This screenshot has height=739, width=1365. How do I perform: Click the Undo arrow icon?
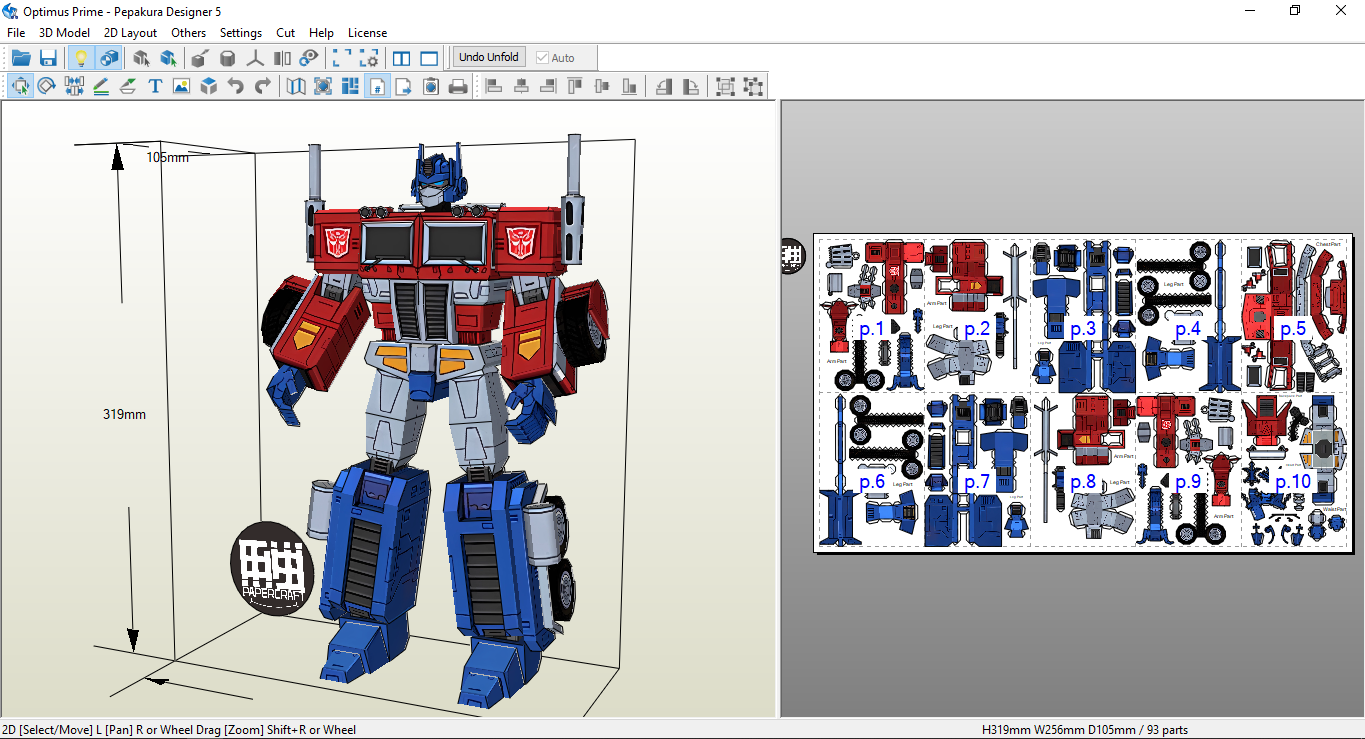click(x=235, y=86)
